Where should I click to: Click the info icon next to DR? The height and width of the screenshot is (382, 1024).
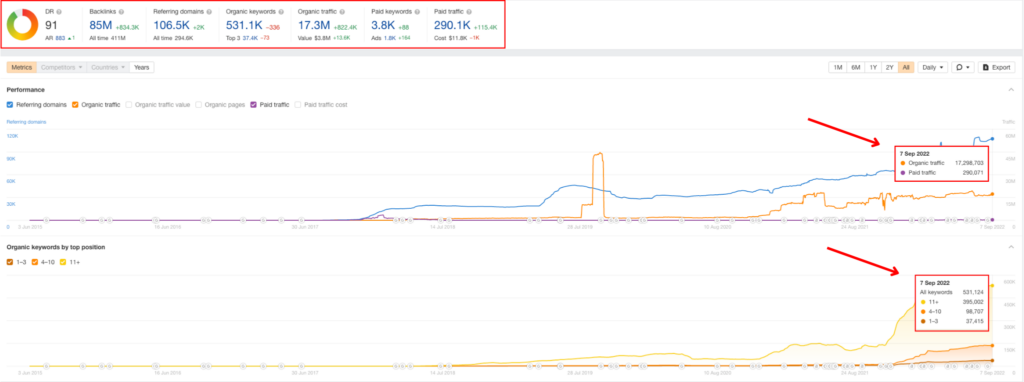[x=58, y=12]
